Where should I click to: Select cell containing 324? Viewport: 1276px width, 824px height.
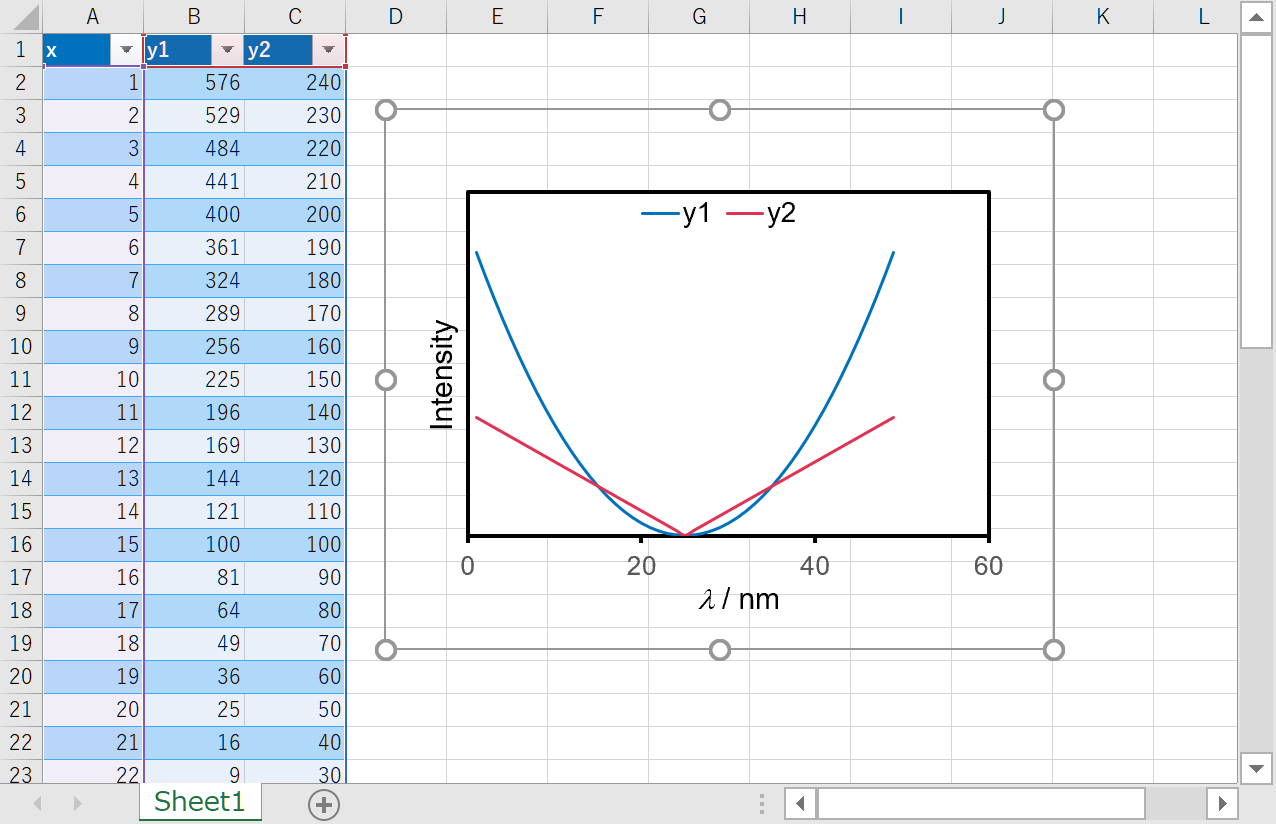(194, 281)
